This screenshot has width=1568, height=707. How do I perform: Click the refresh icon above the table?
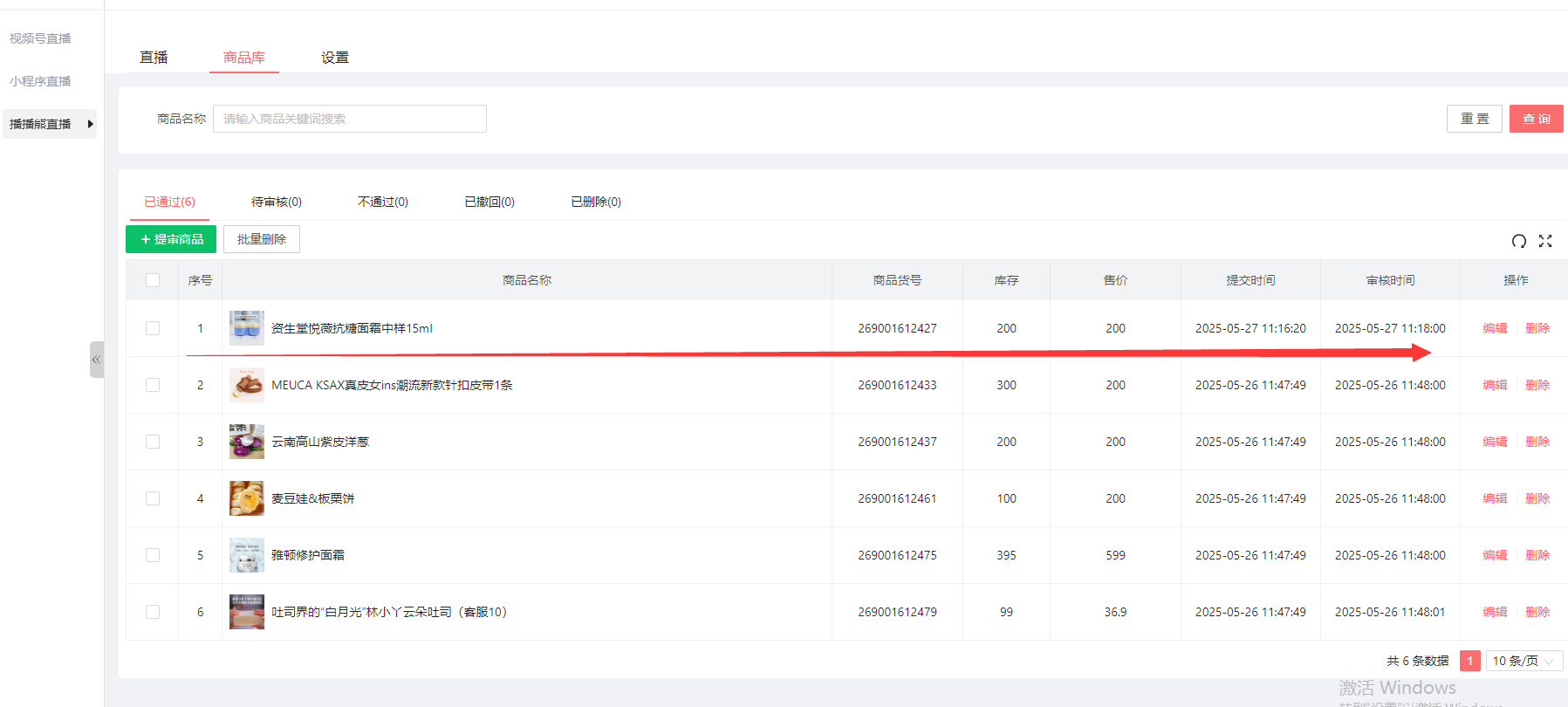point(1519,241)
